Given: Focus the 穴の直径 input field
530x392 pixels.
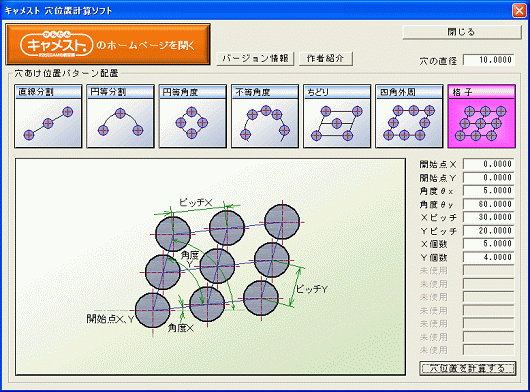Looking at the screenshot, I should pyautogui.click(x=489, y=60).
